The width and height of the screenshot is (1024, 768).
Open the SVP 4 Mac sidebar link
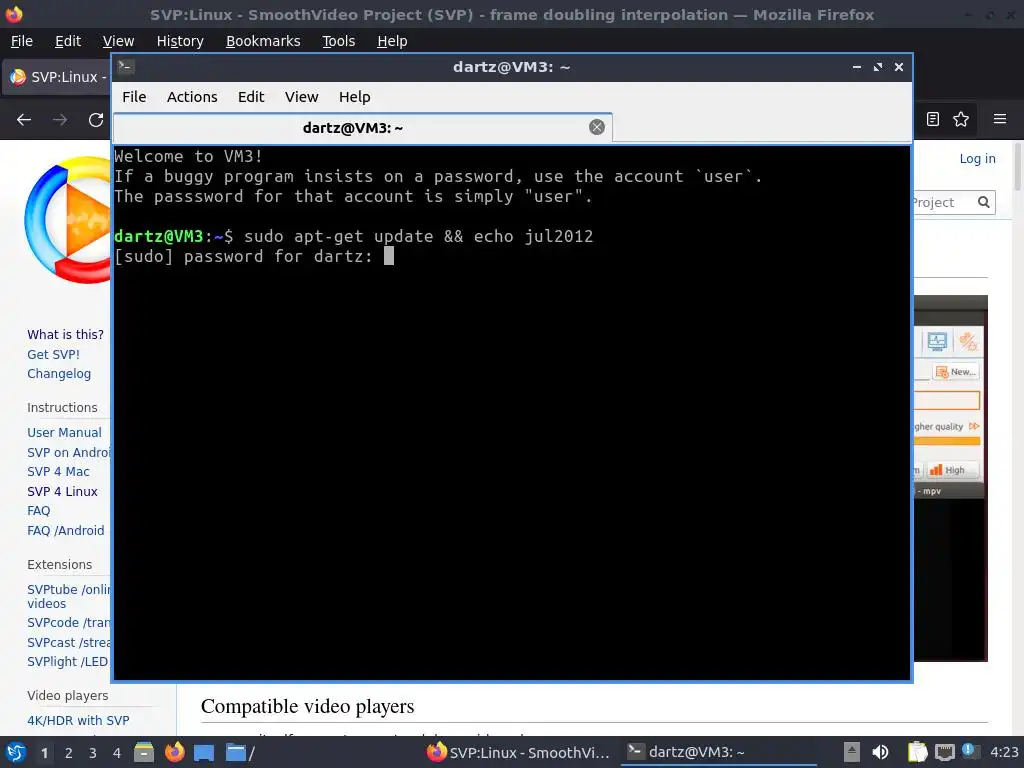(x=58, y=472)
